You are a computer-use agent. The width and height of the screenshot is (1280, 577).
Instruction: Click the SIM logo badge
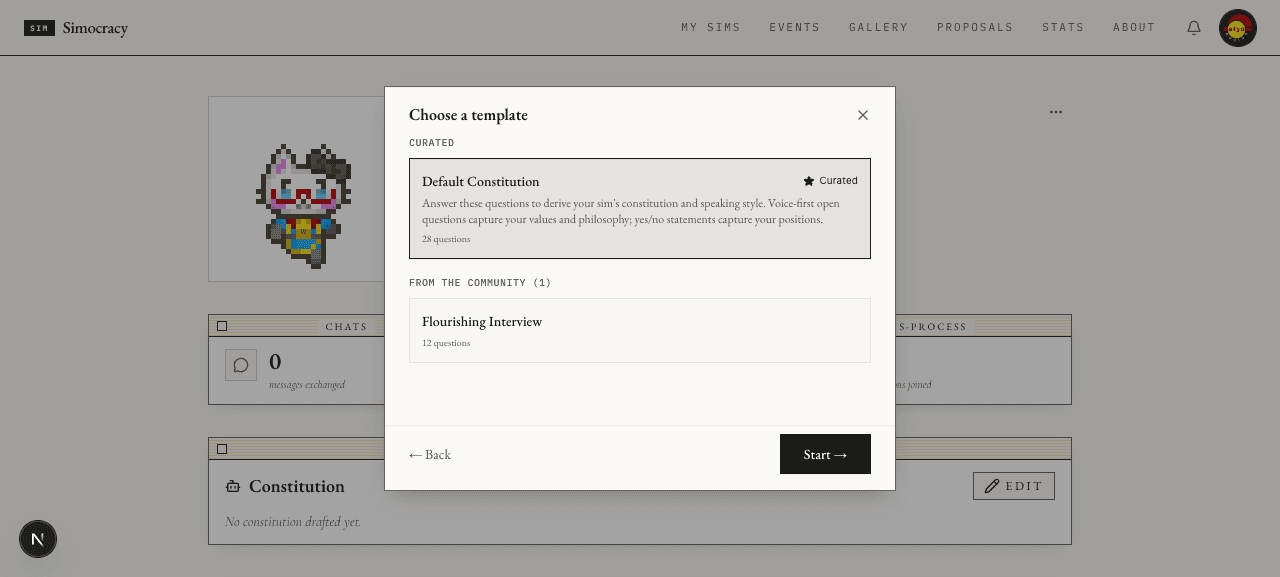click(39, 28)
